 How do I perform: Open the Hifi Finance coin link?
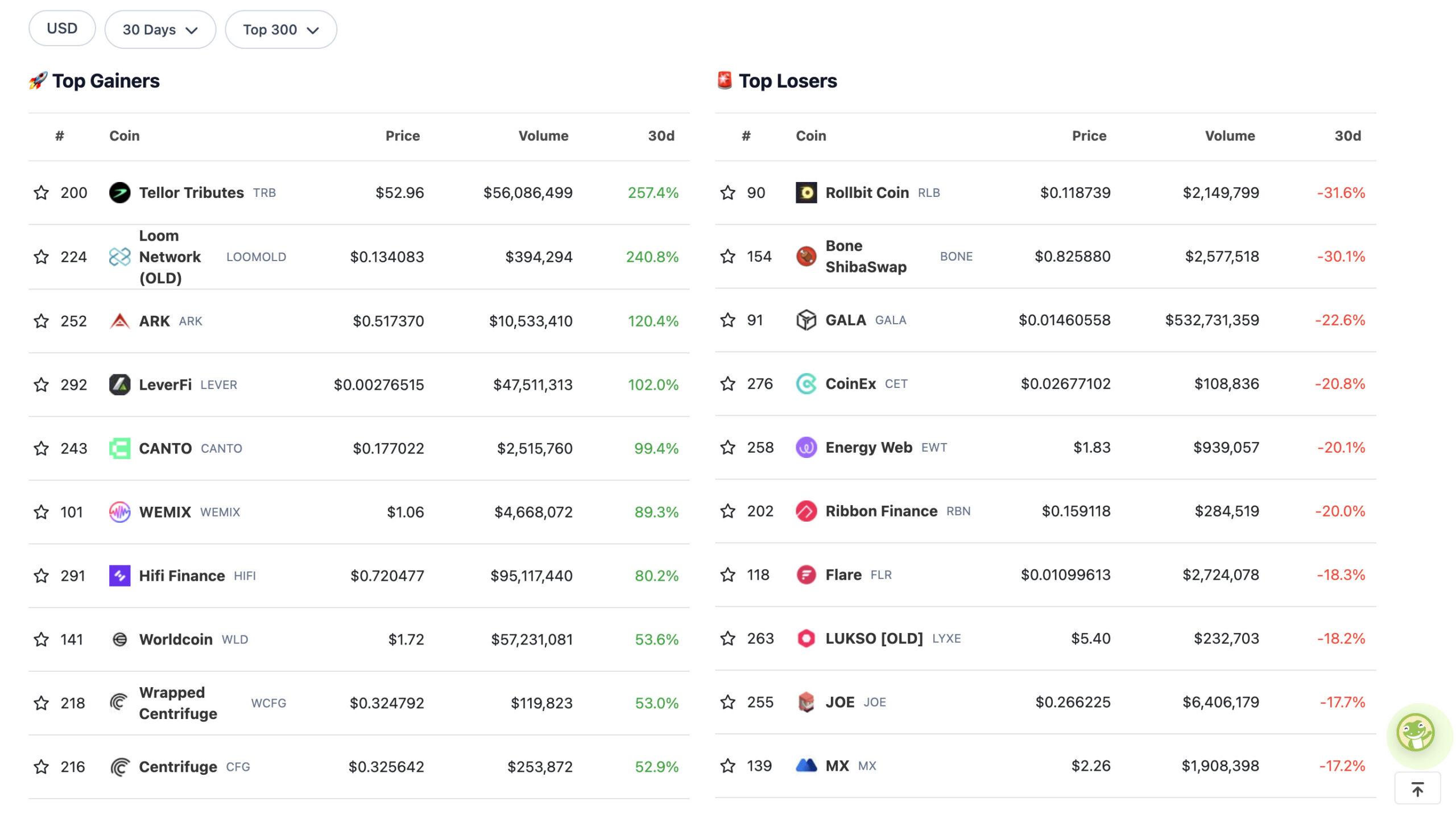tap(182, 576)
